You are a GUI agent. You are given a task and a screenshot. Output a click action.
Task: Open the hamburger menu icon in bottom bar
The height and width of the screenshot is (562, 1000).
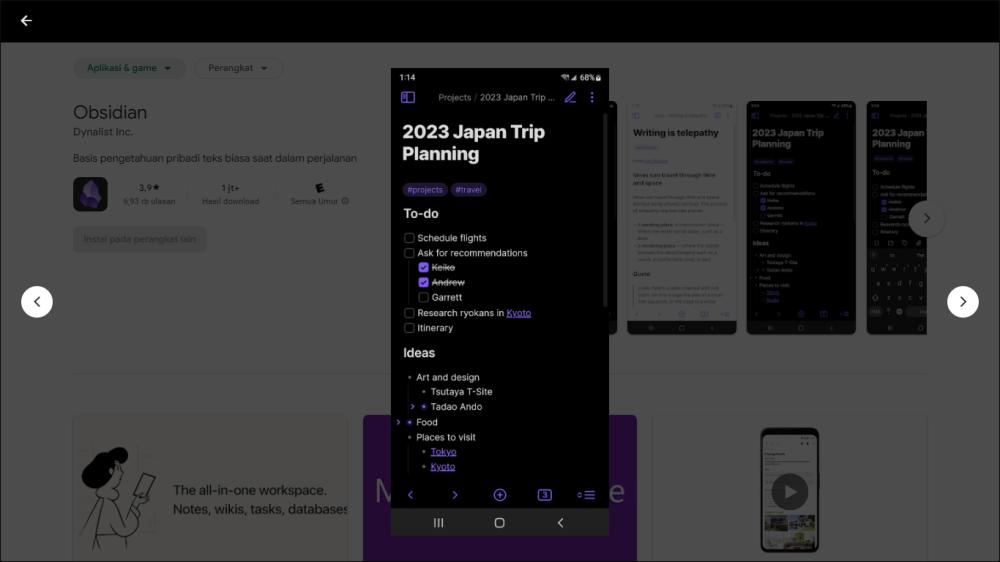(x=586, y=495)
